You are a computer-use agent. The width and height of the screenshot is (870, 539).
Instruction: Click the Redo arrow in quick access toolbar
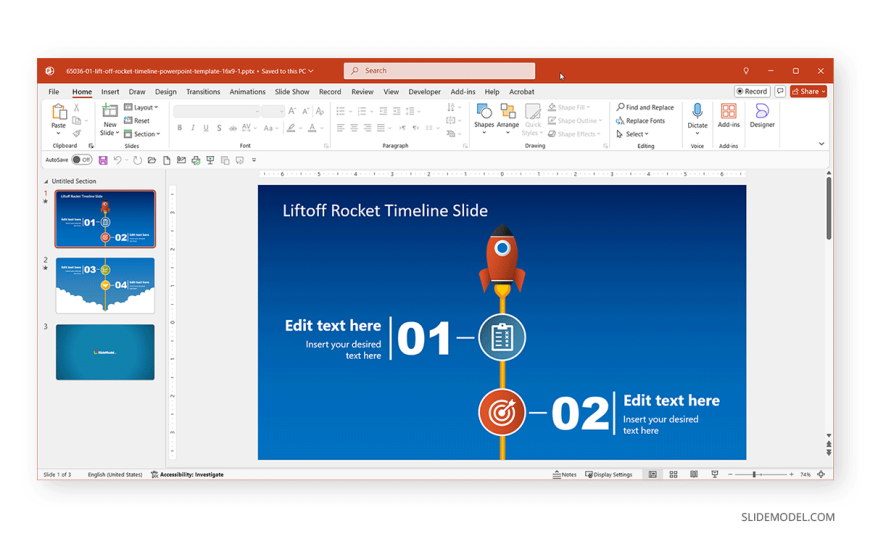(137, 160)
